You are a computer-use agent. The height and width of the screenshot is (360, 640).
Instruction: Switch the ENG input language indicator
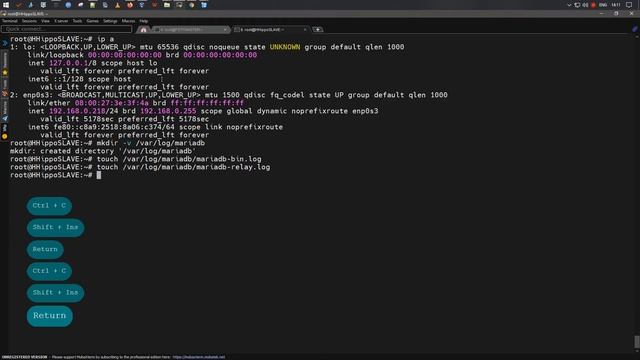[603, 5]
